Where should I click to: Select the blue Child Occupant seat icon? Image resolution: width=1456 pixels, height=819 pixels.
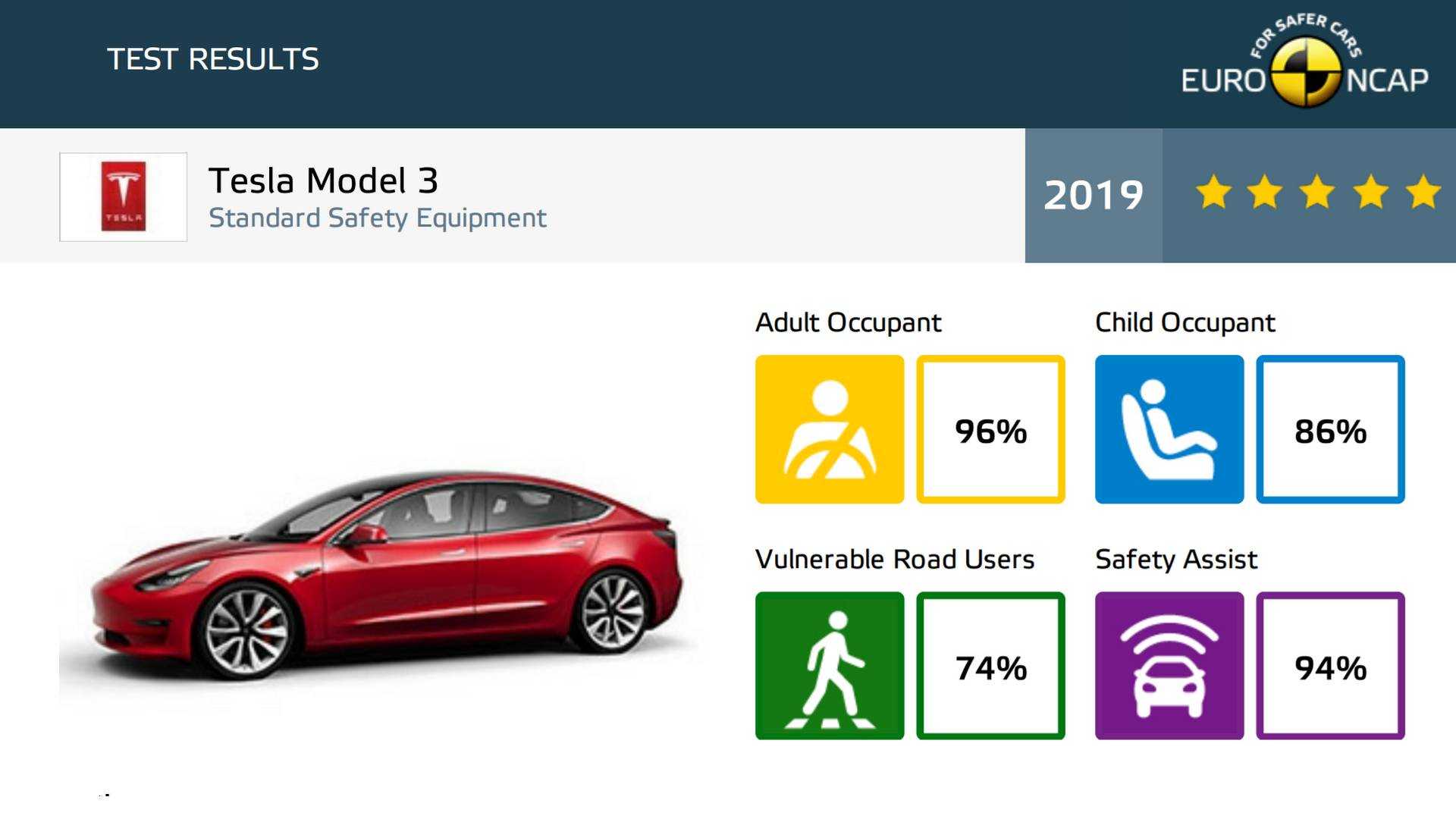(x=1169, y=429)
